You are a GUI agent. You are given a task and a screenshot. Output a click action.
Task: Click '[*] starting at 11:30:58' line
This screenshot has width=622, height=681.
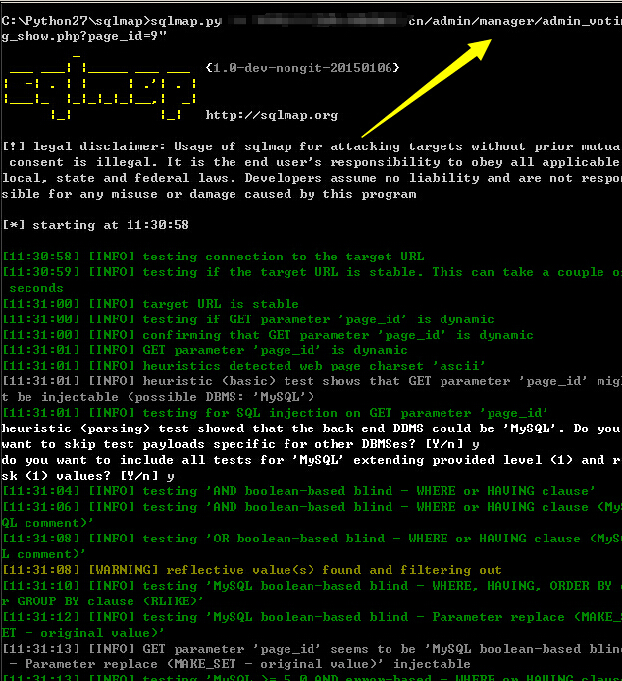[x=95, y=225]
